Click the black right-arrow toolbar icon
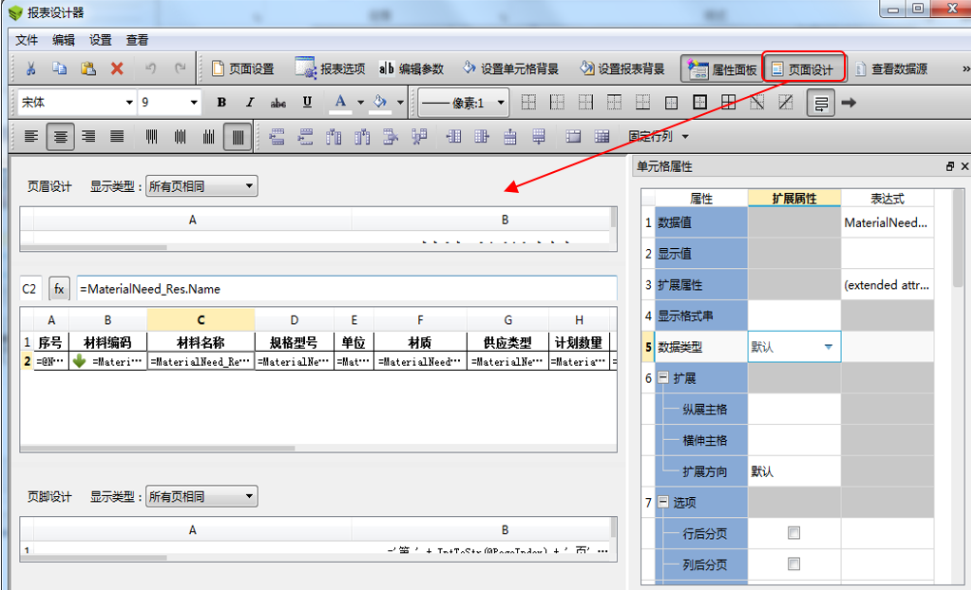971x590 pixels. pos(848,103)
